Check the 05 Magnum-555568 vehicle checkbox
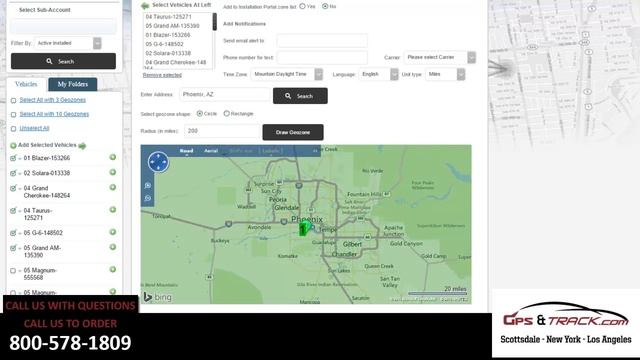Viewport: 640px width, 360px height. 13,271
